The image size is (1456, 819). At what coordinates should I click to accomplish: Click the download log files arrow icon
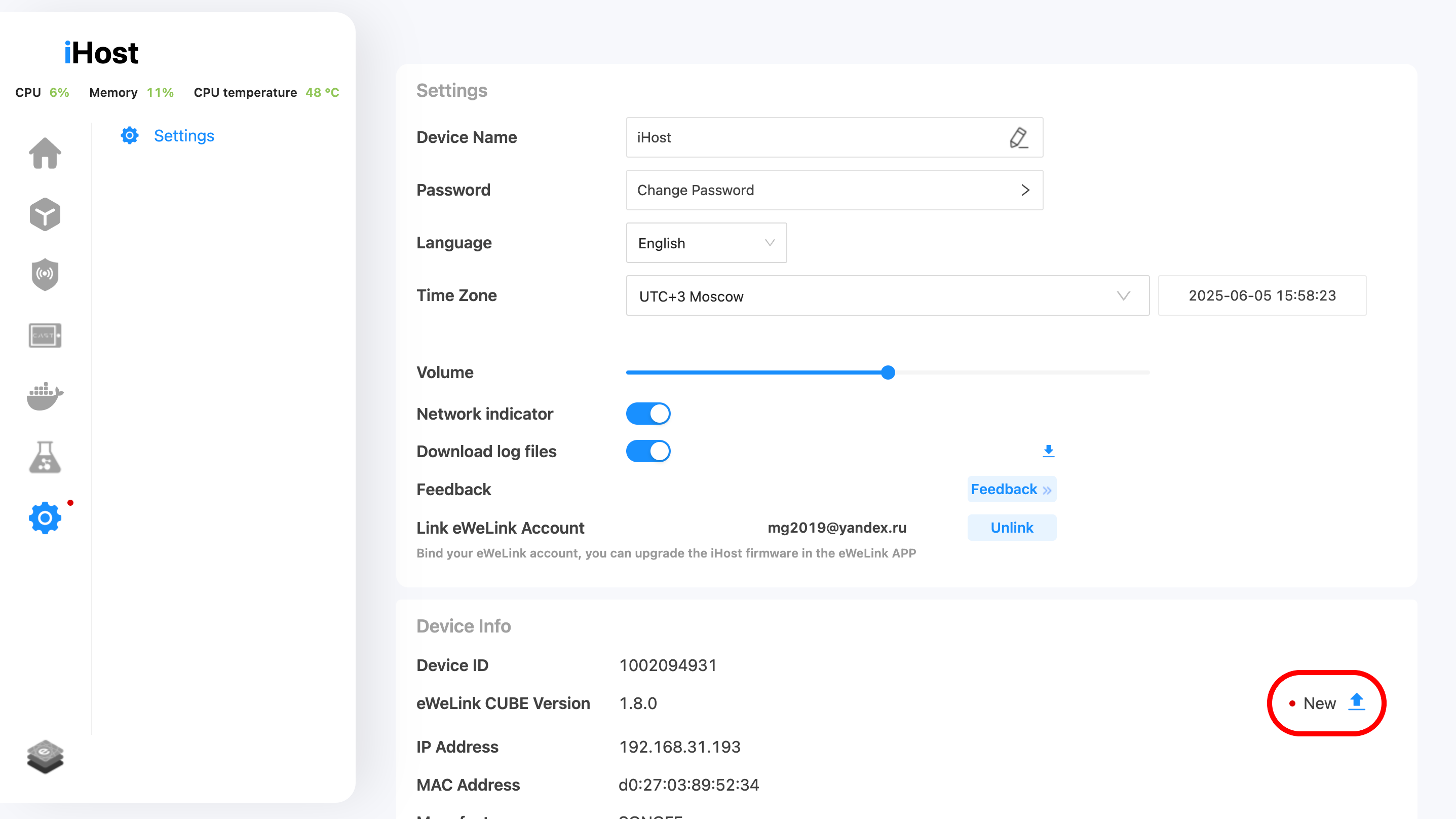pos(1049,451)
